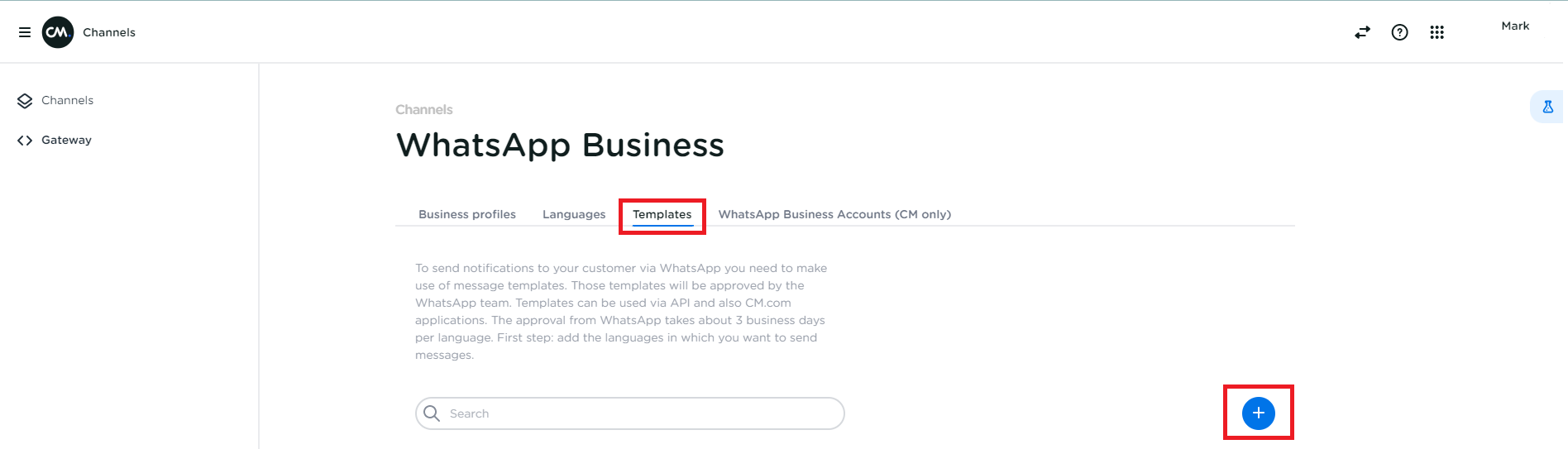Select the Channels text label in the sidebar
The width and height of the screenshot is (1568, 449).
pyautogui.click(x=67, y=101)
